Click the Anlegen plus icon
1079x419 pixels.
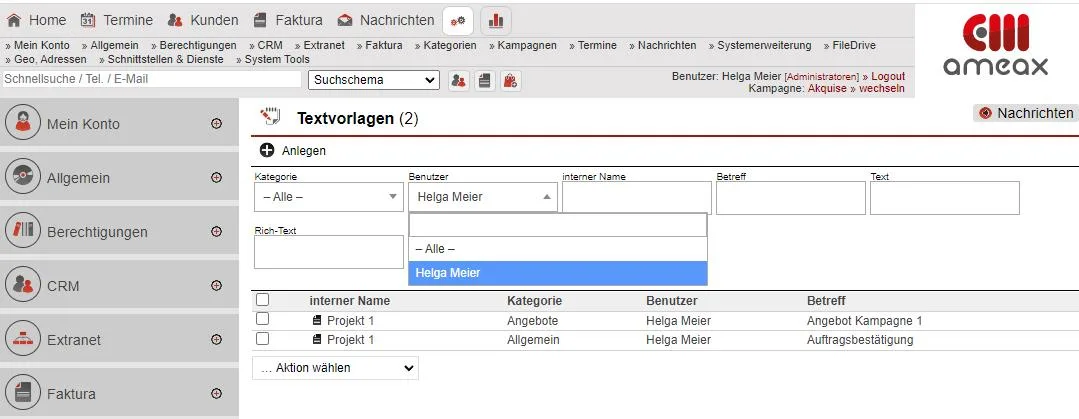pyautogui.click(x=267, y=150)
